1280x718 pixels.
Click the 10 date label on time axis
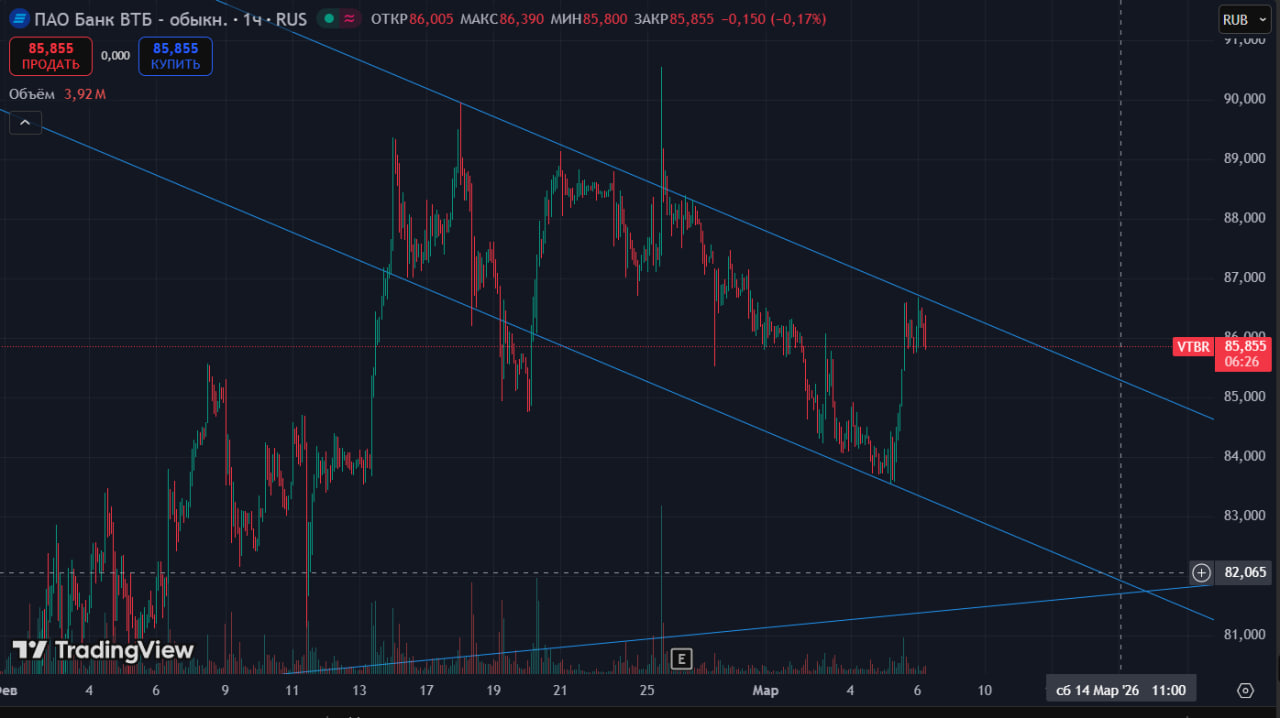click(985, 691)
